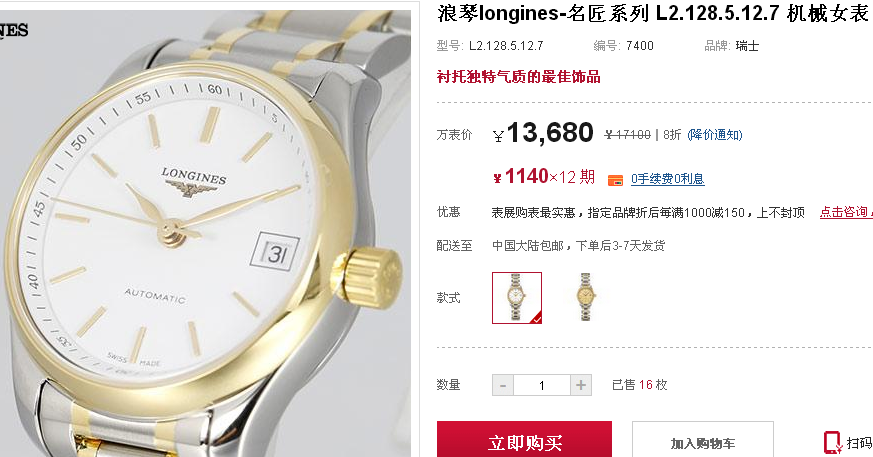This screenshot has height=457, width=873.
Task: Click the quantity input field
Action: click(542, 385)
